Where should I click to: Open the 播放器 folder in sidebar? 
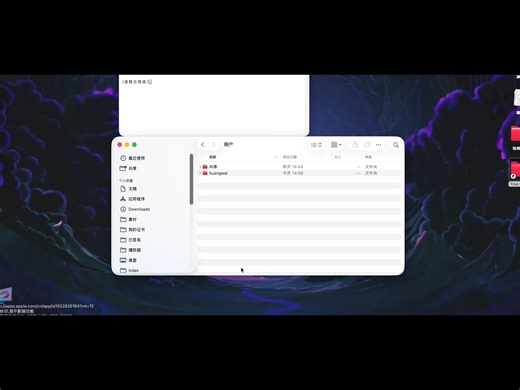pyautogui.click(x=134, y=250)
